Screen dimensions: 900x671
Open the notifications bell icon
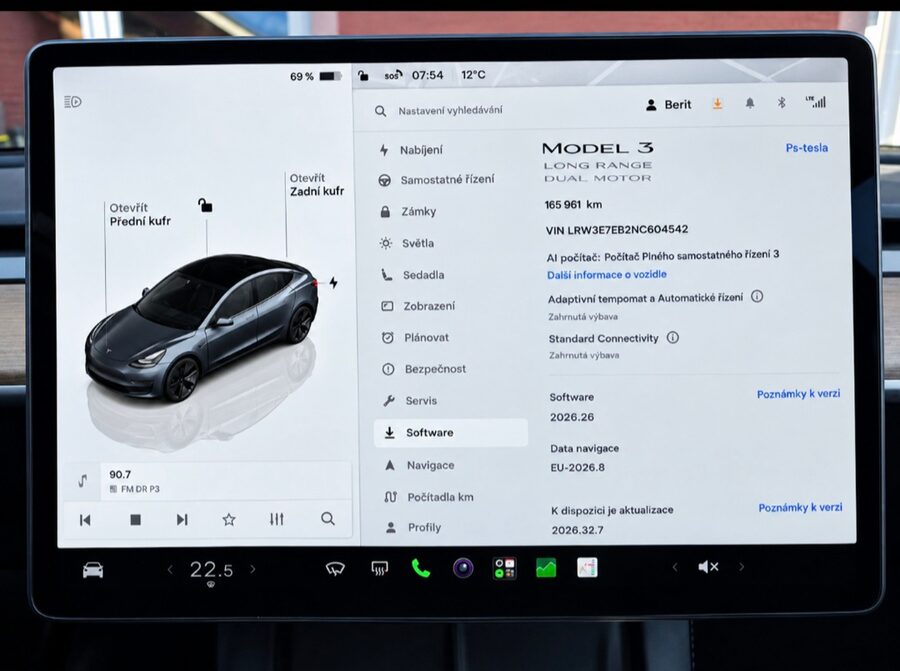pyautogui.click(x=750, y=103)
